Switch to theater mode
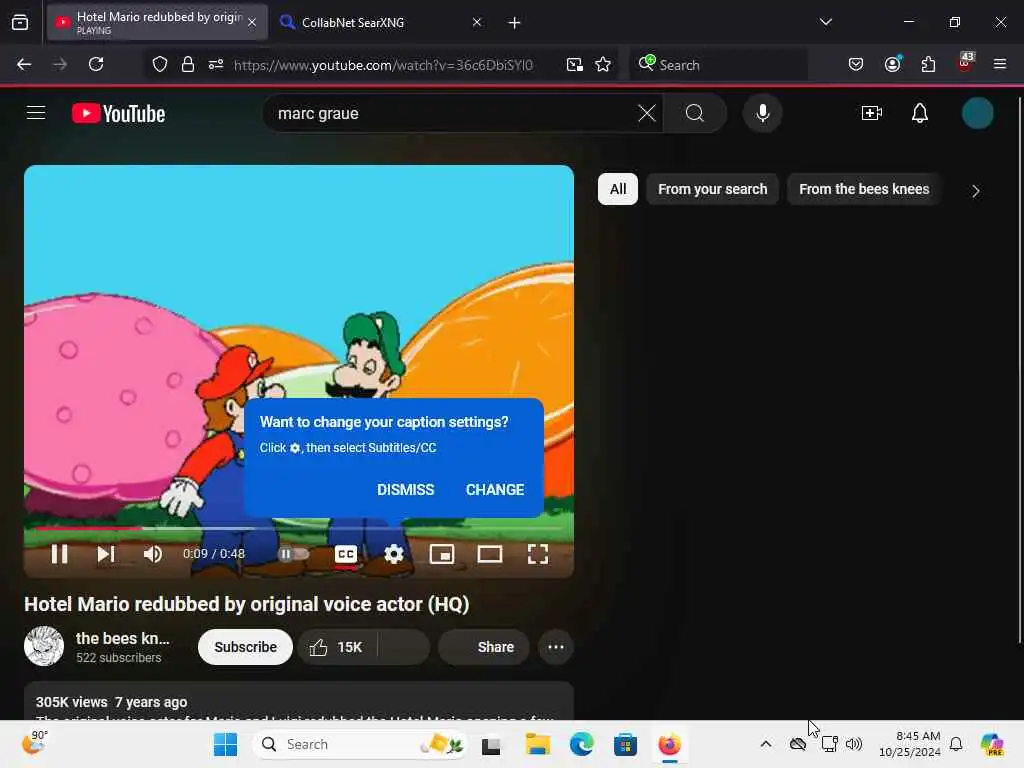1024x768 pixels. click(x=490, y=554)
